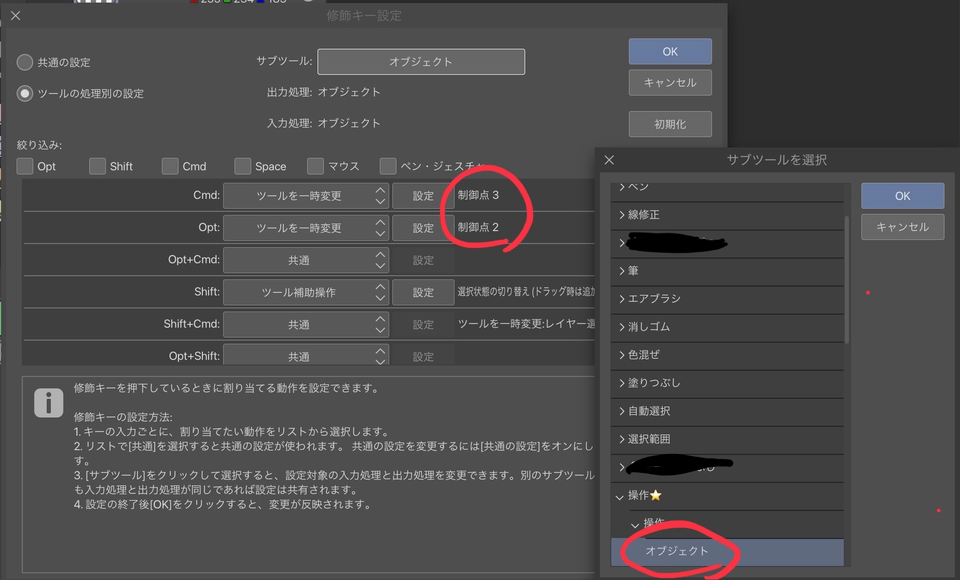
Task: Click the サブツール オブジェクト button
Action: tap(421, 62)
